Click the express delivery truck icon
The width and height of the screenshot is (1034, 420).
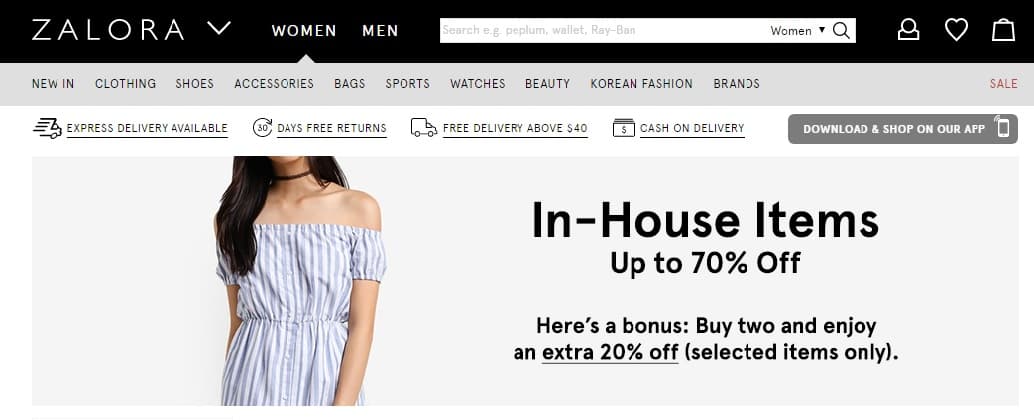tap(47, 128)
